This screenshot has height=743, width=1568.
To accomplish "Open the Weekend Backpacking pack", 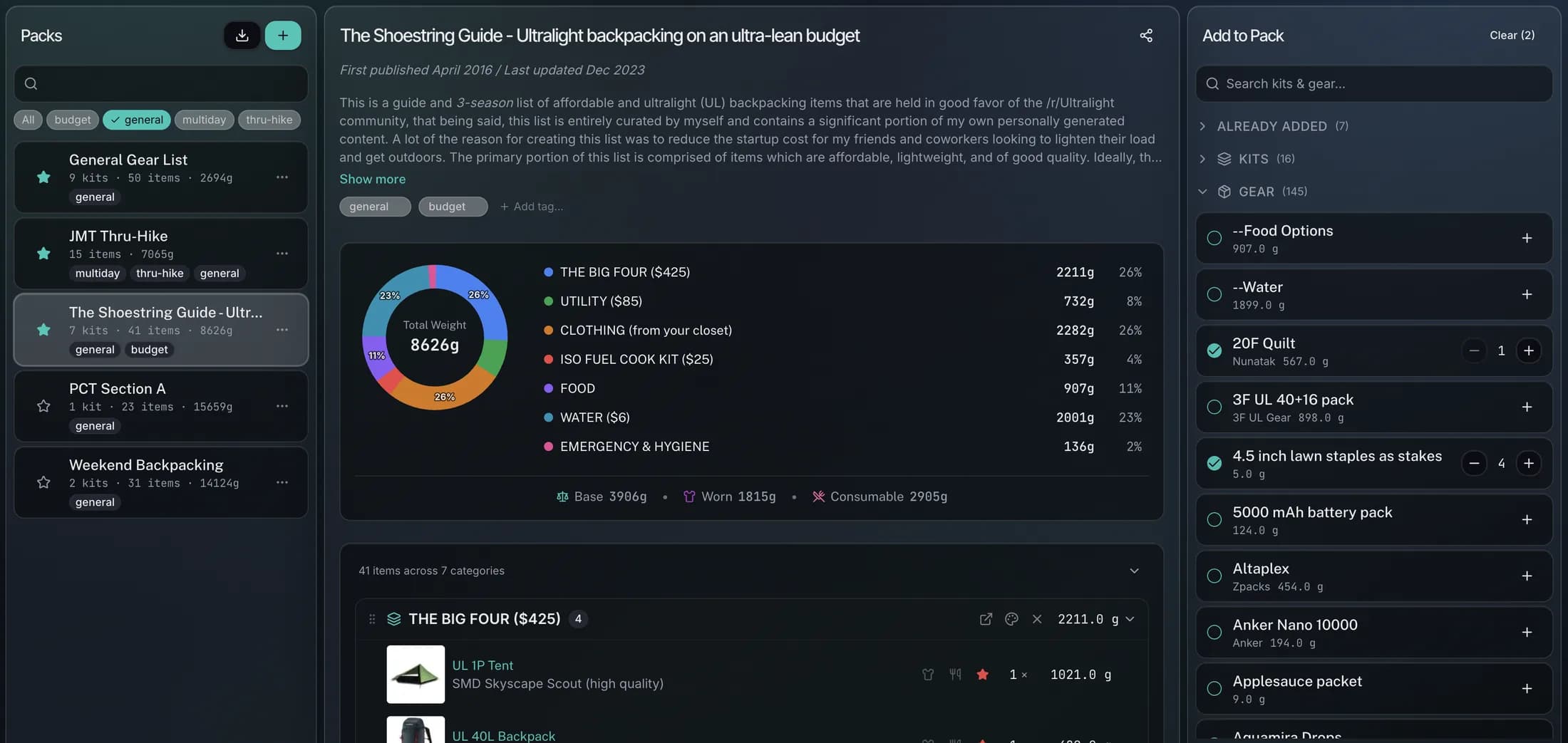I will tap(161, 482).
